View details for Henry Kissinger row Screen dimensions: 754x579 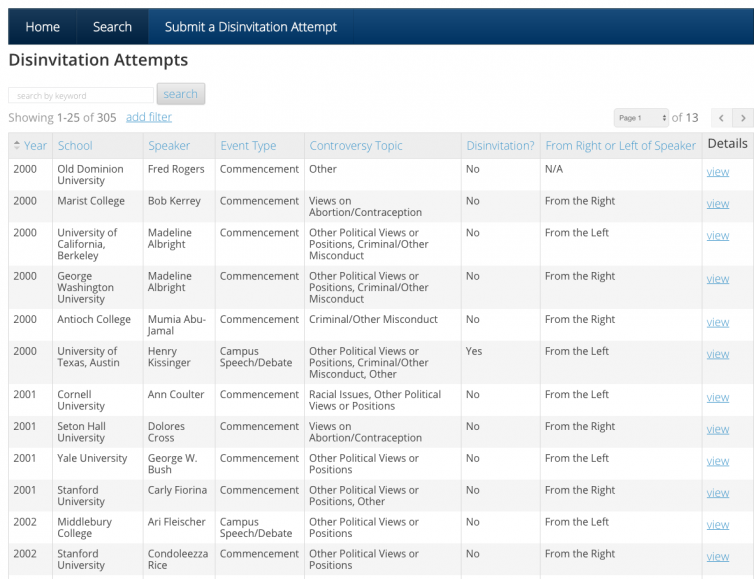click(717, 354)
